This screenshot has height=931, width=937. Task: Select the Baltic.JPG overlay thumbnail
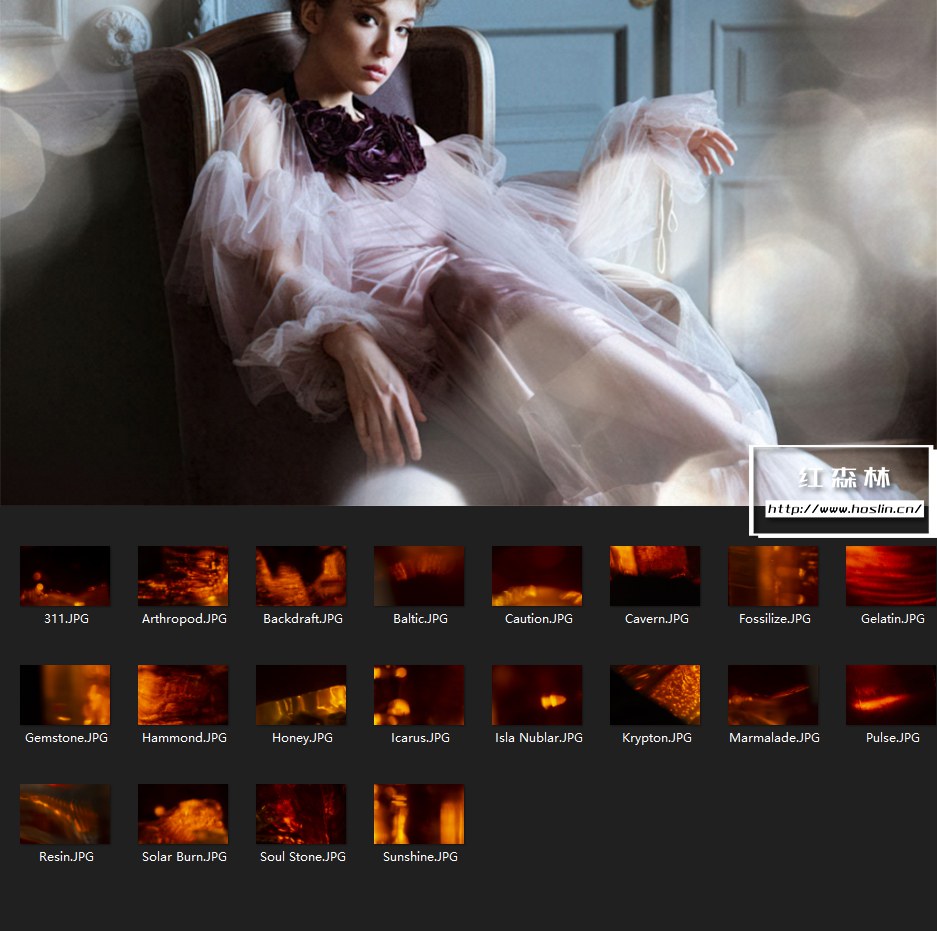coord(419,575)
